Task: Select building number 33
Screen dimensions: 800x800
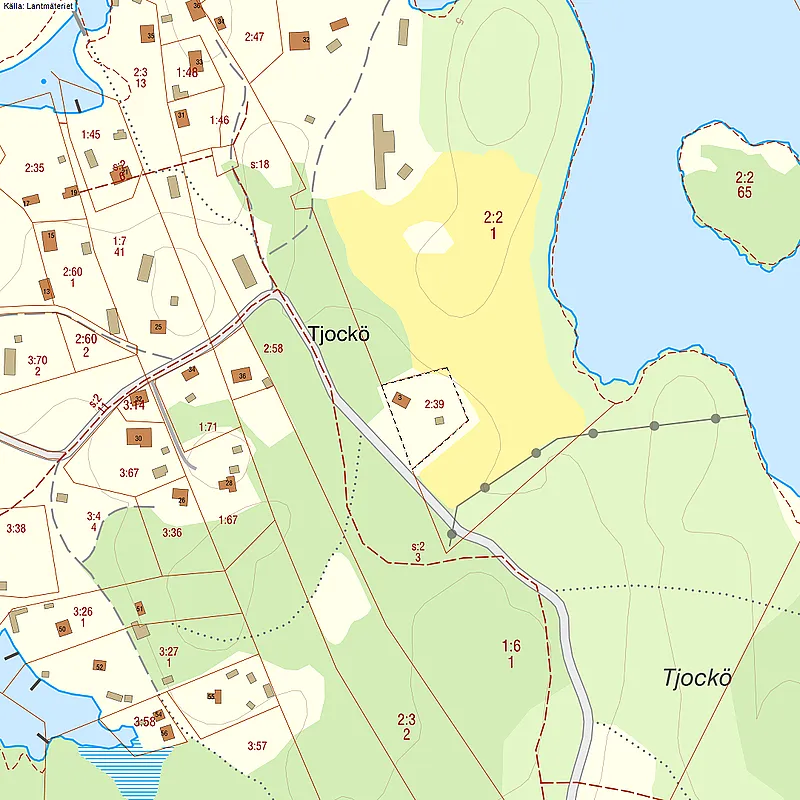Action: pos(196,61)
